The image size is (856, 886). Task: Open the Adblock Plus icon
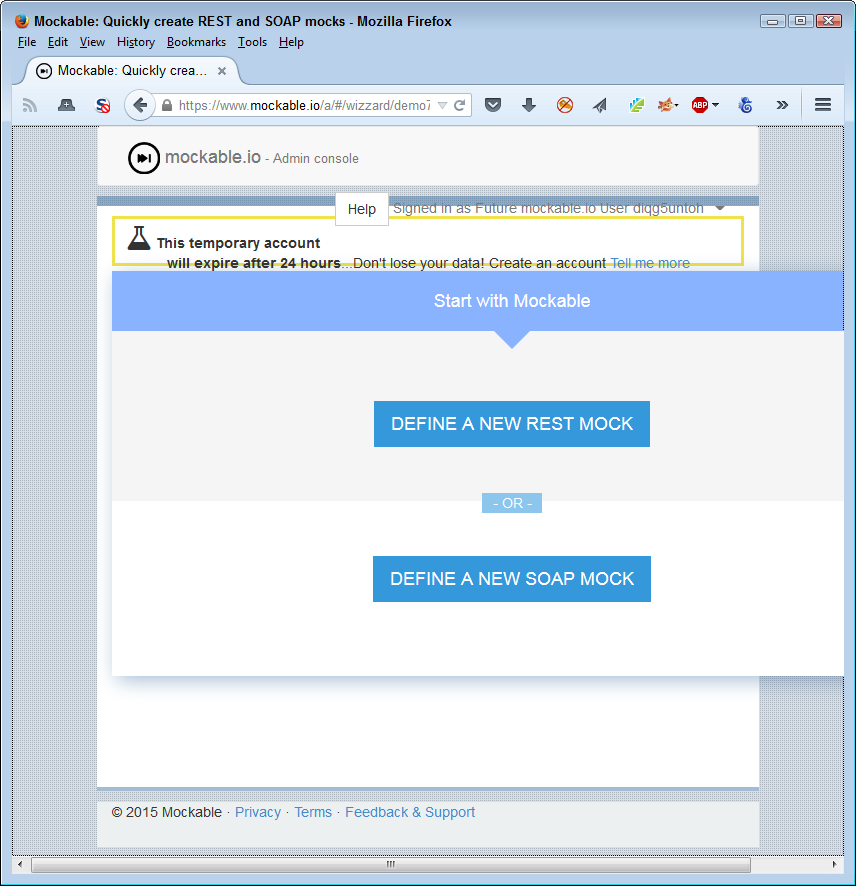(x=701, y=104)
